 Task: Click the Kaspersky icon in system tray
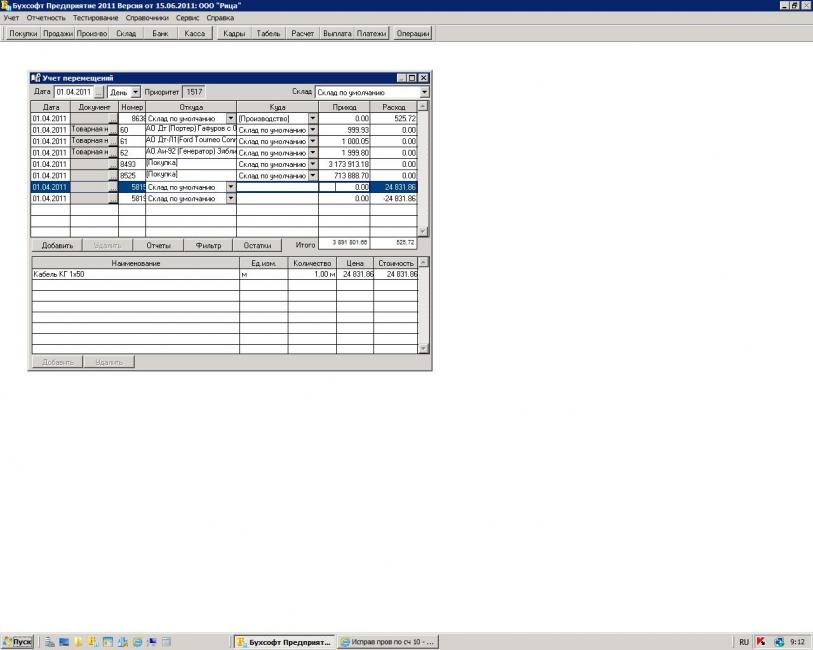(x=760, y=641)
